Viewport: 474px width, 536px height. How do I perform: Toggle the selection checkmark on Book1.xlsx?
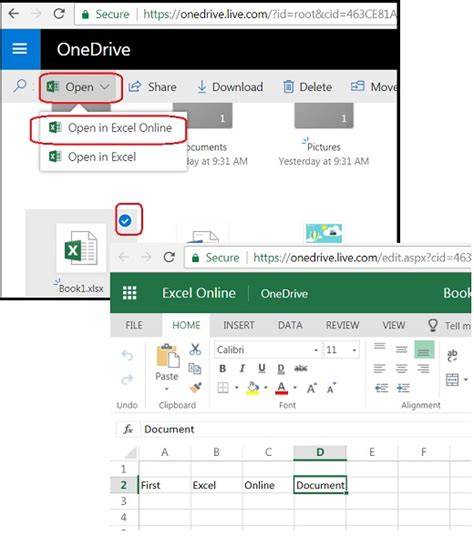[125, 220]
